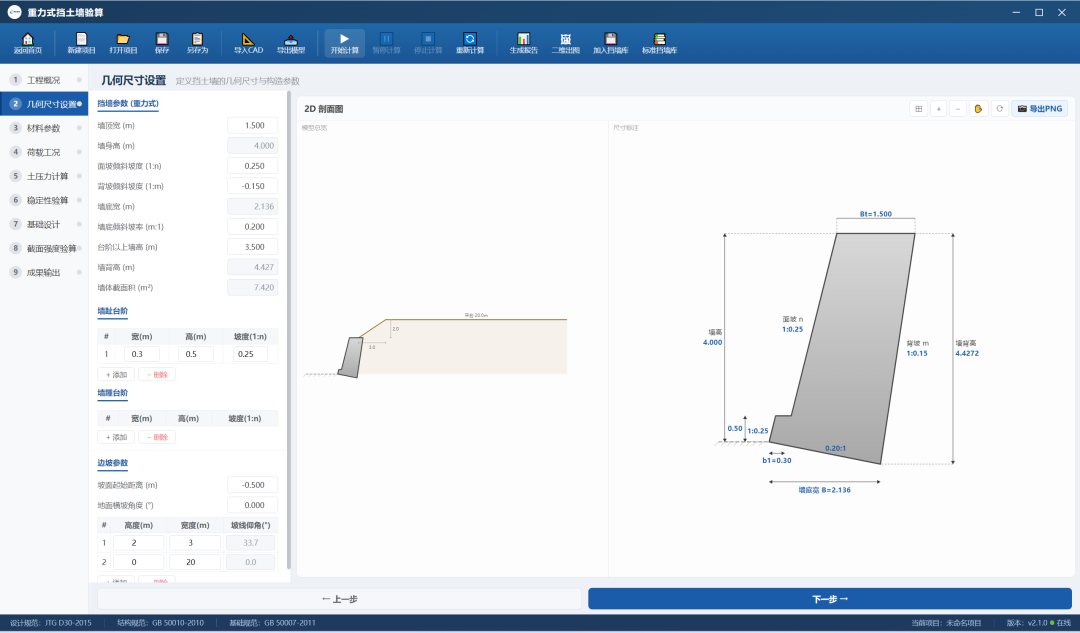The width and height of the screenshot is (1080, 633).
Task: Proceed with 下一步 button
Action: pyautogui.click(x=830, y=599)
